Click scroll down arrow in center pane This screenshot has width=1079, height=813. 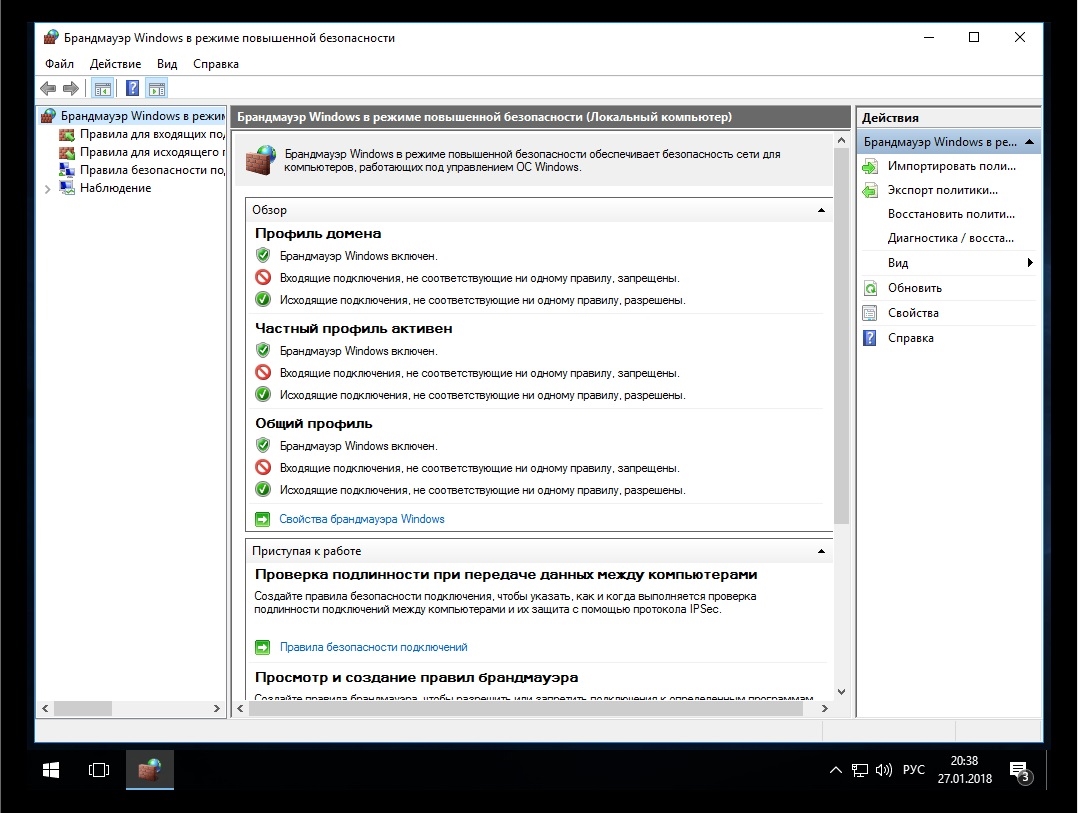tap(841, 692)
